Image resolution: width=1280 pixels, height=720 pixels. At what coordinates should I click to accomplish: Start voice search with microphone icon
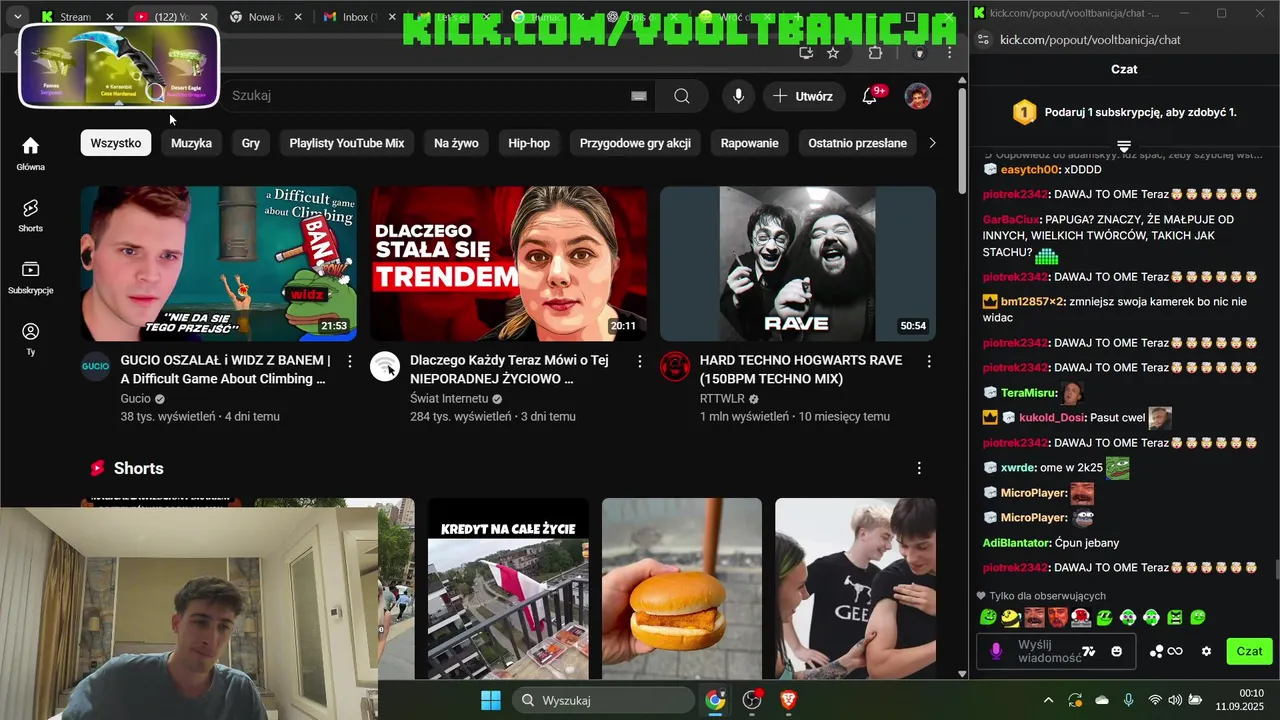click(x=738, y=96)
